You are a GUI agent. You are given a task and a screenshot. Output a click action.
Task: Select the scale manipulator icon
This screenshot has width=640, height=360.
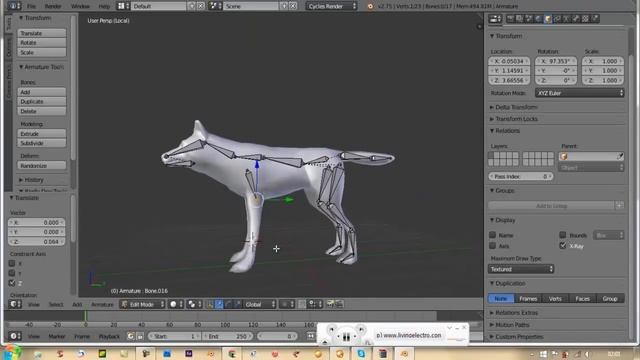238,304
